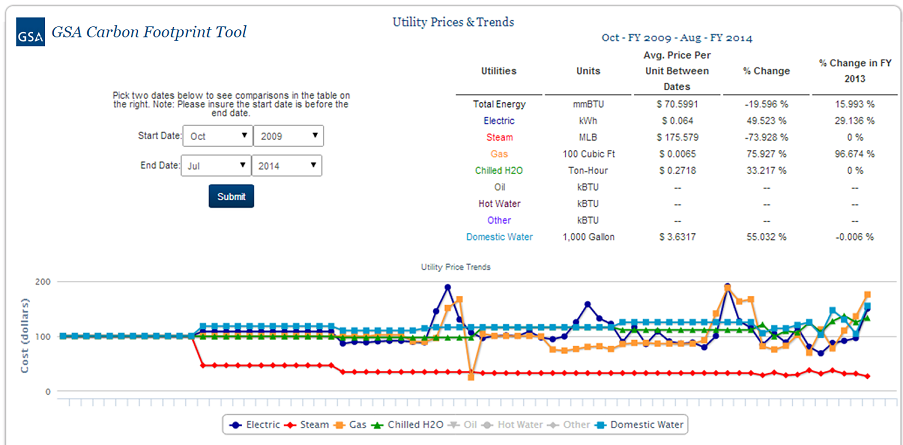Click the $ 175.579 Steam price value
This screenshot has height=445, width=903.
[677, 138]
